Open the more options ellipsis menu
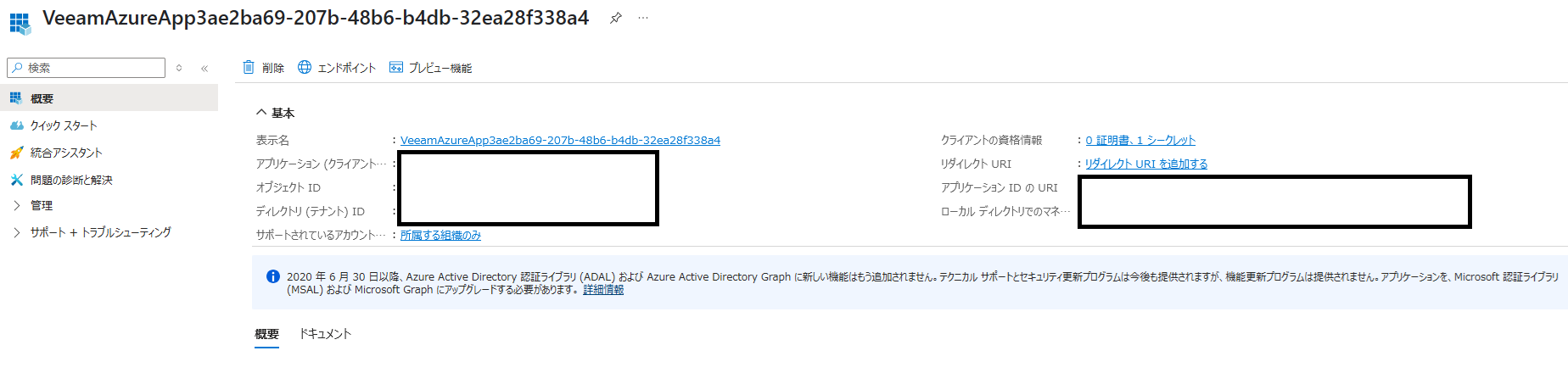 (643, 18)
